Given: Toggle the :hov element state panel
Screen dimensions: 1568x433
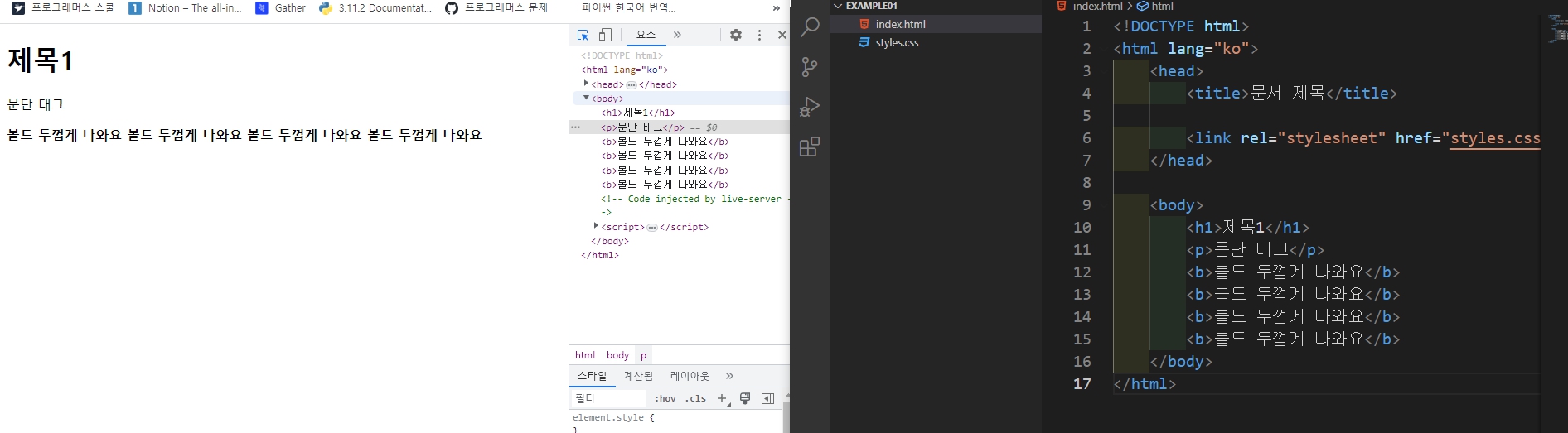Looking at the screenshot, I should (x=665, y=398).
